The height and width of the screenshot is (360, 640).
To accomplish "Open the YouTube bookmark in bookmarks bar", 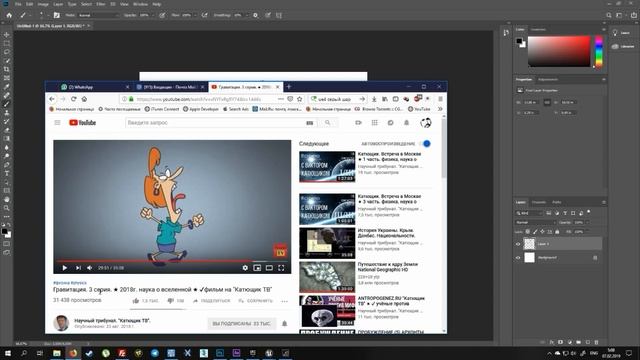I will click(x=419, y=109).
